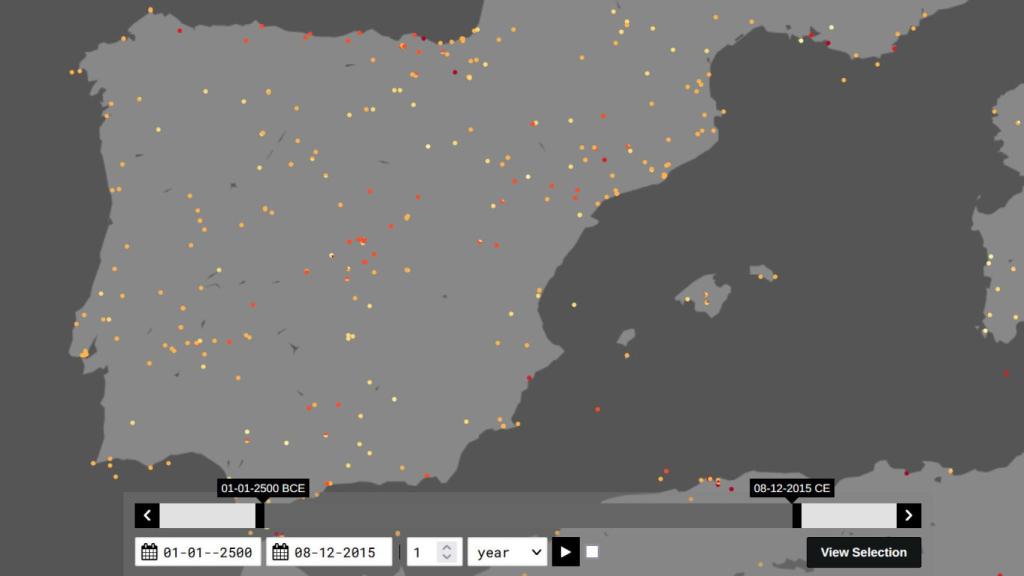Open the start date calendar picker
The width and height of the screenshot is (1024, 576).
click(149, 551)
